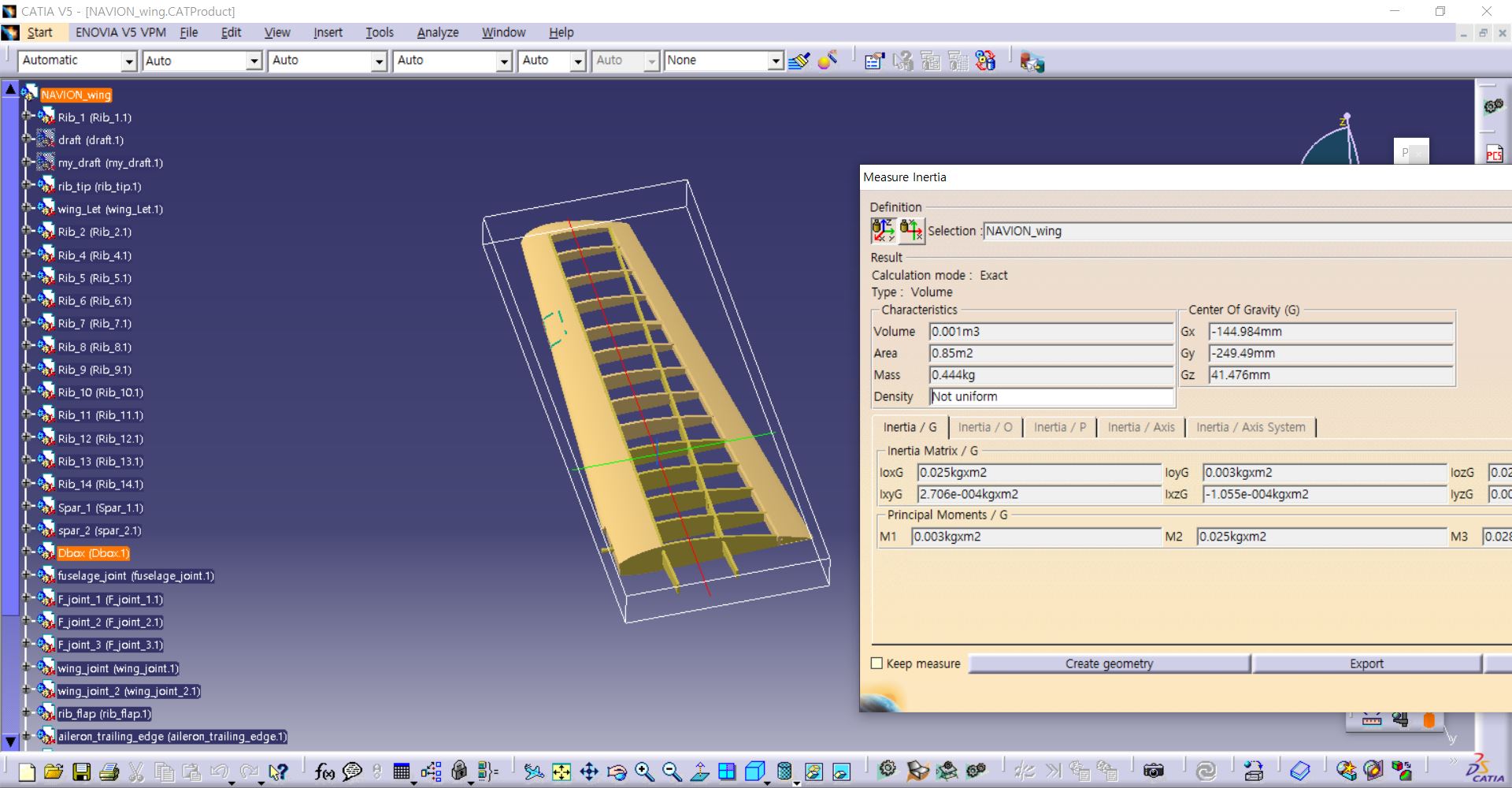Click the Fit All In icon
The width and height of the screenshot is (1512, 788).
click(x=561, y=771)
